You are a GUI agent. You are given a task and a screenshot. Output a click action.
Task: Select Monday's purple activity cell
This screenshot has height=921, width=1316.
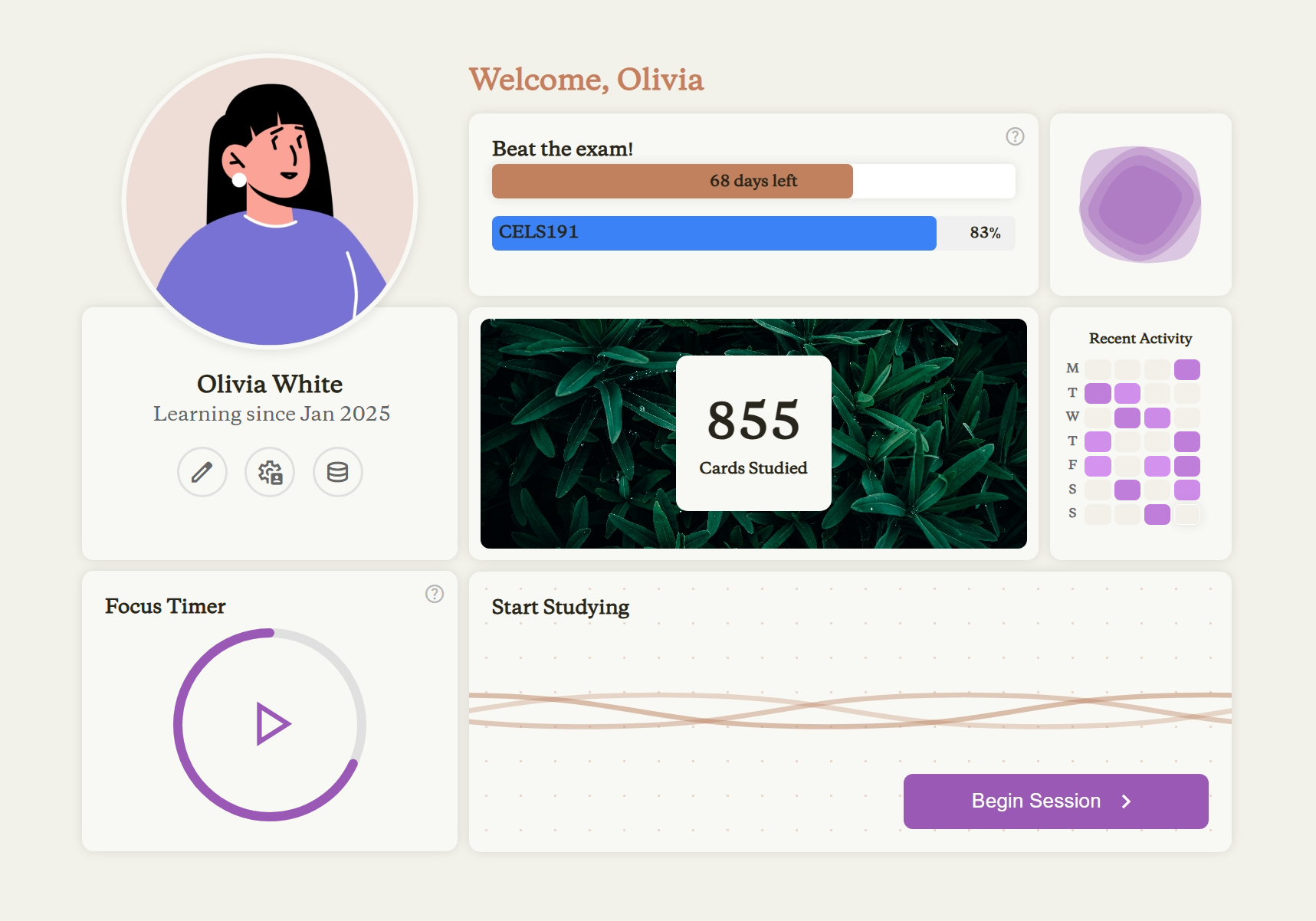[1186, 369]
